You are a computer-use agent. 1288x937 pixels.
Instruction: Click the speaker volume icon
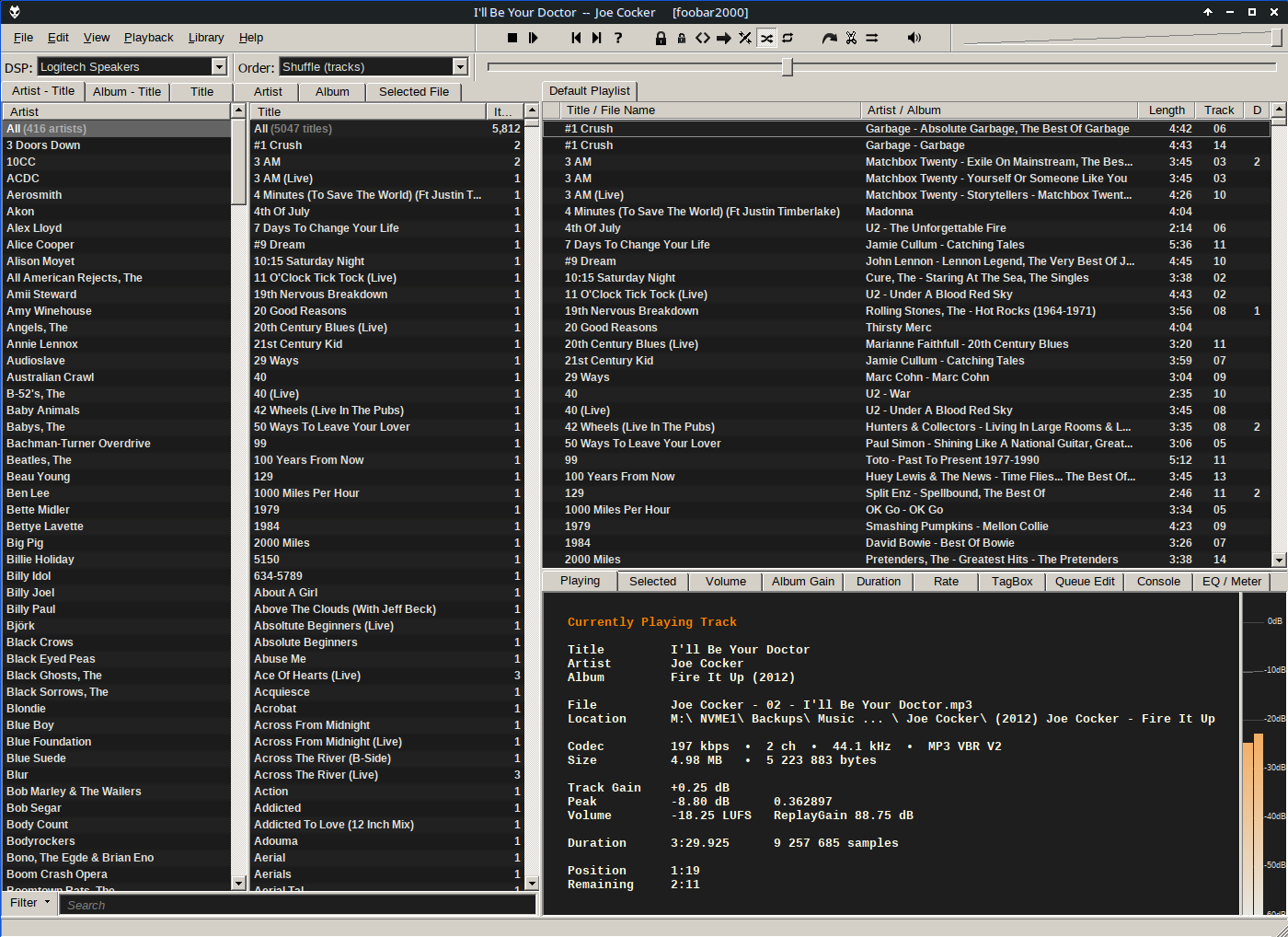click(914, 38)
